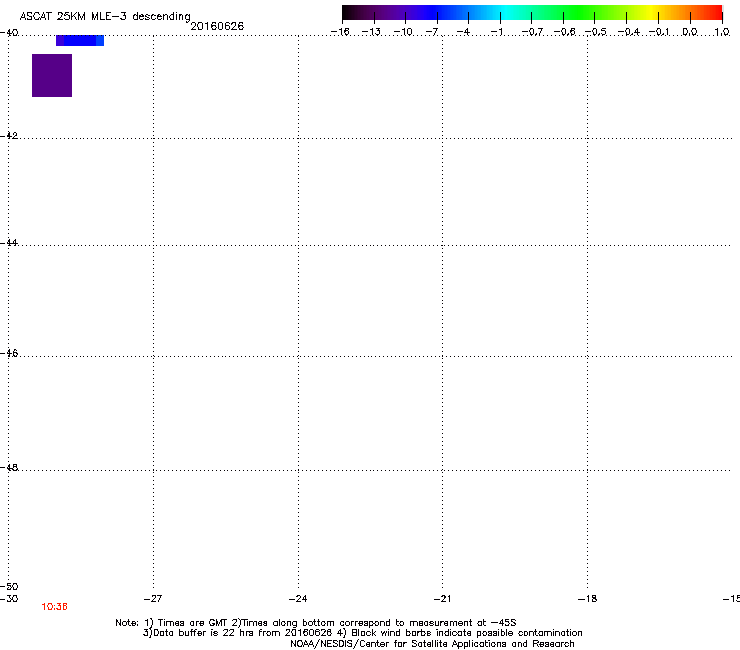
Task: Click the -44 latitude axis label
Action: click(x=9, y=243)
